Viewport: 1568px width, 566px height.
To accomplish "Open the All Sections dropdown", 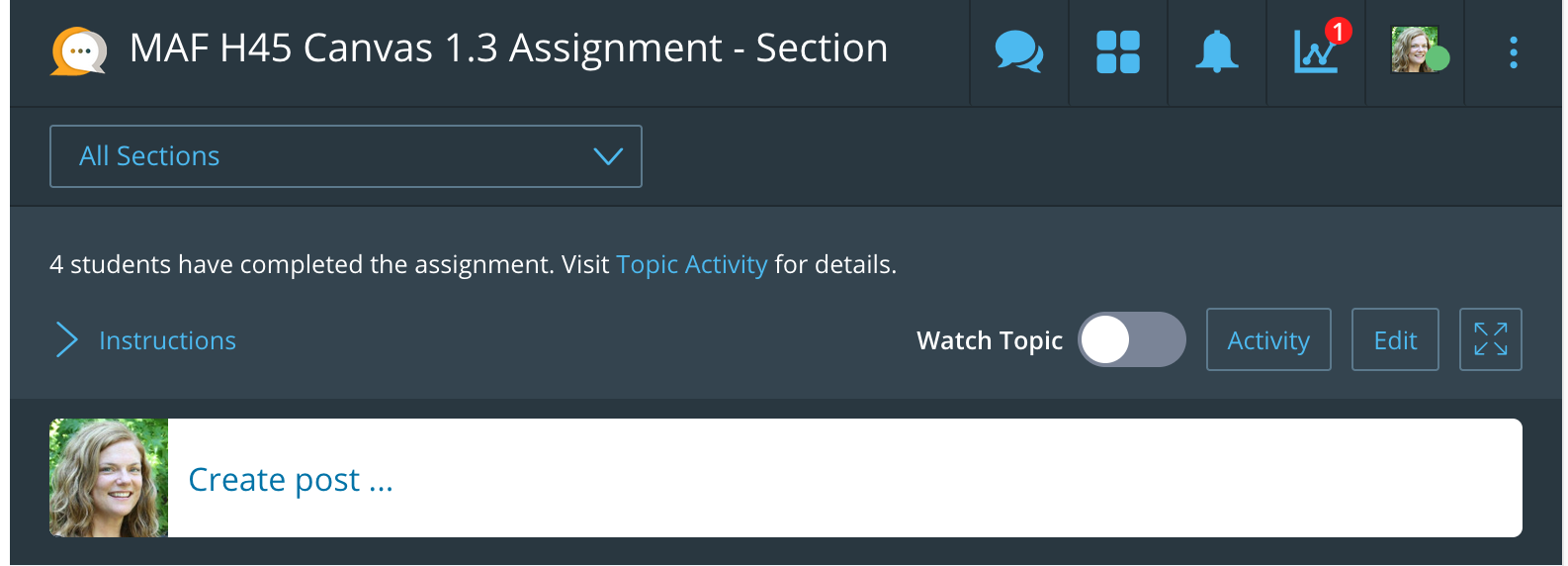I will (x=346, y=156).
